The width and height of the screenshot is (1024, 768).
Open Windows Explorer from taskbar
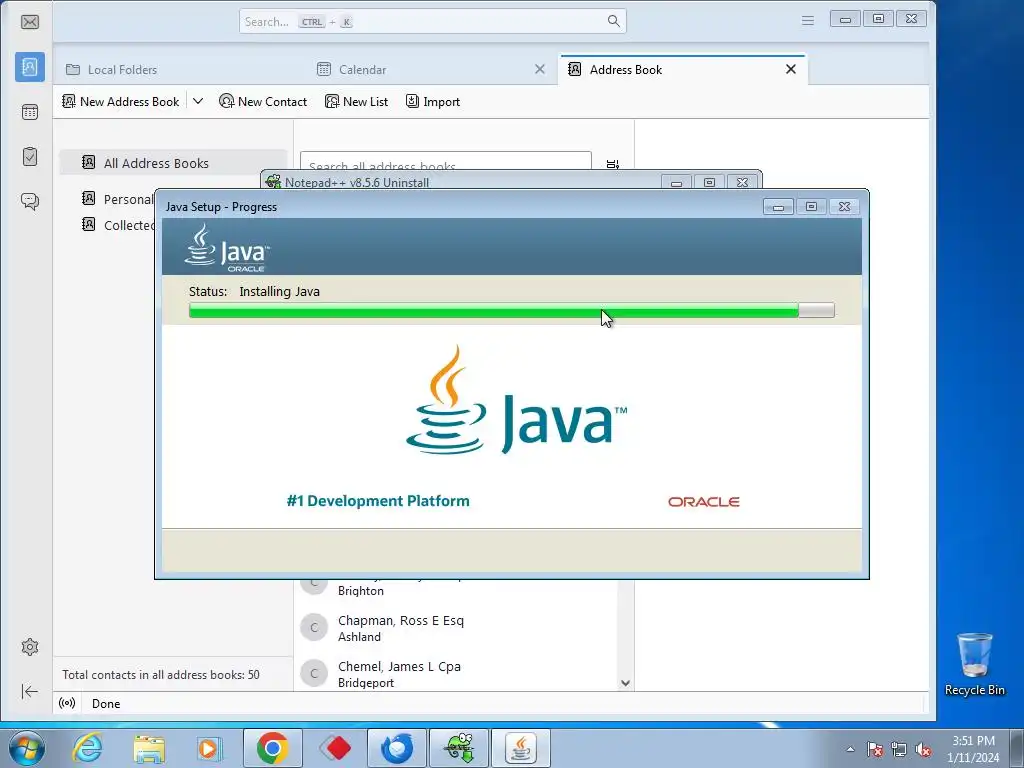click(x=149, y=748)
